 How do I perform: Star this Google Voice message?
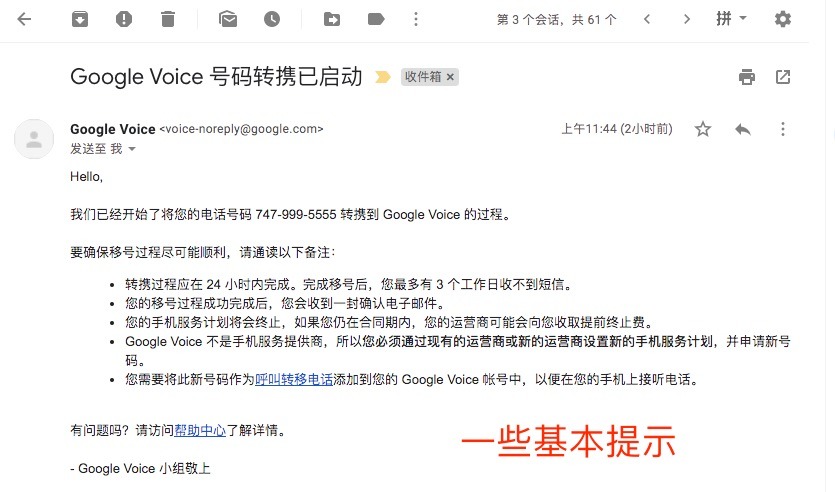(x=703, y=129)
